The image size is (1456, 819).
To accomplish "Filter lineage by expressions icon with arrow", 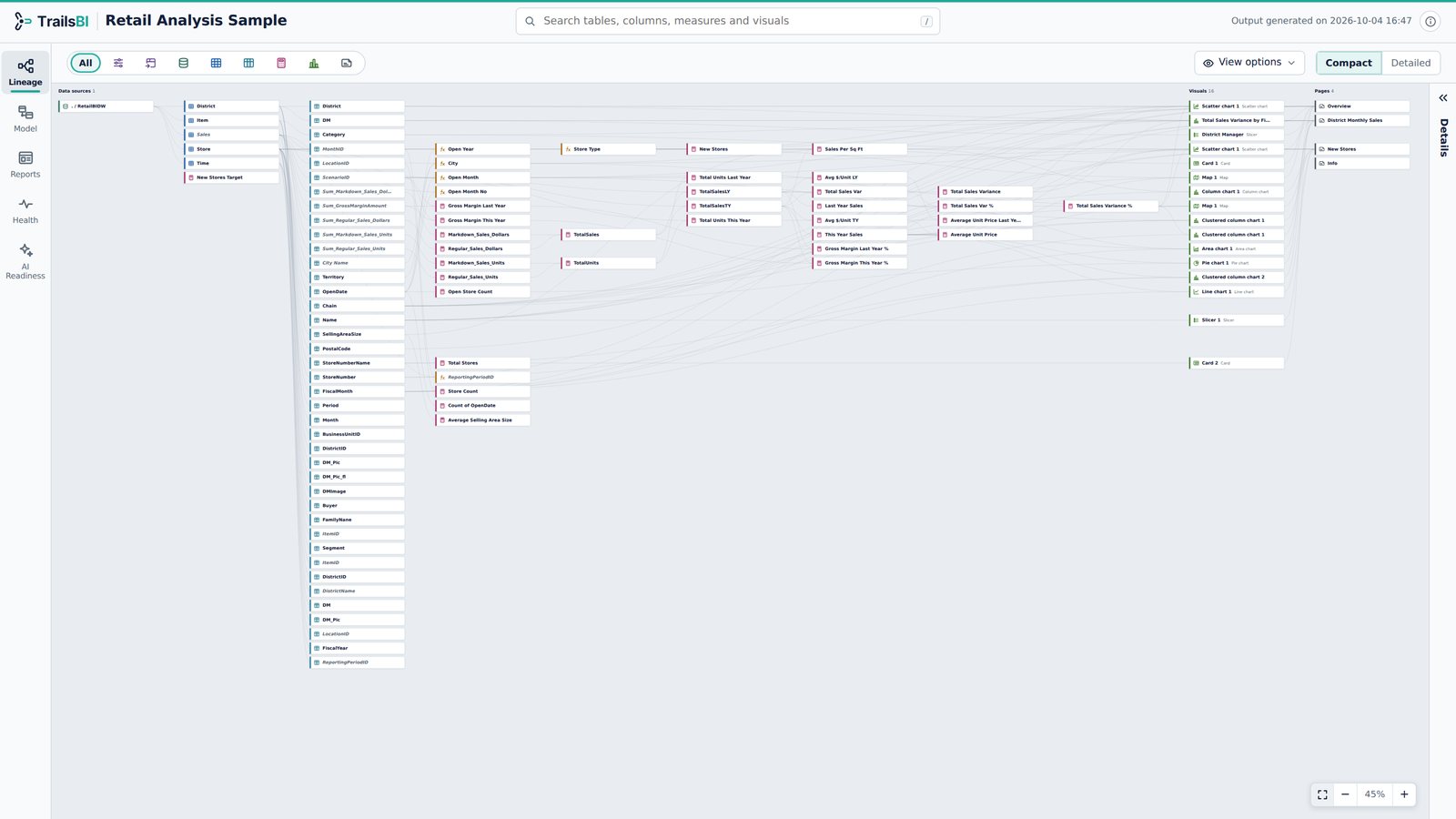I will coord(151,63).
